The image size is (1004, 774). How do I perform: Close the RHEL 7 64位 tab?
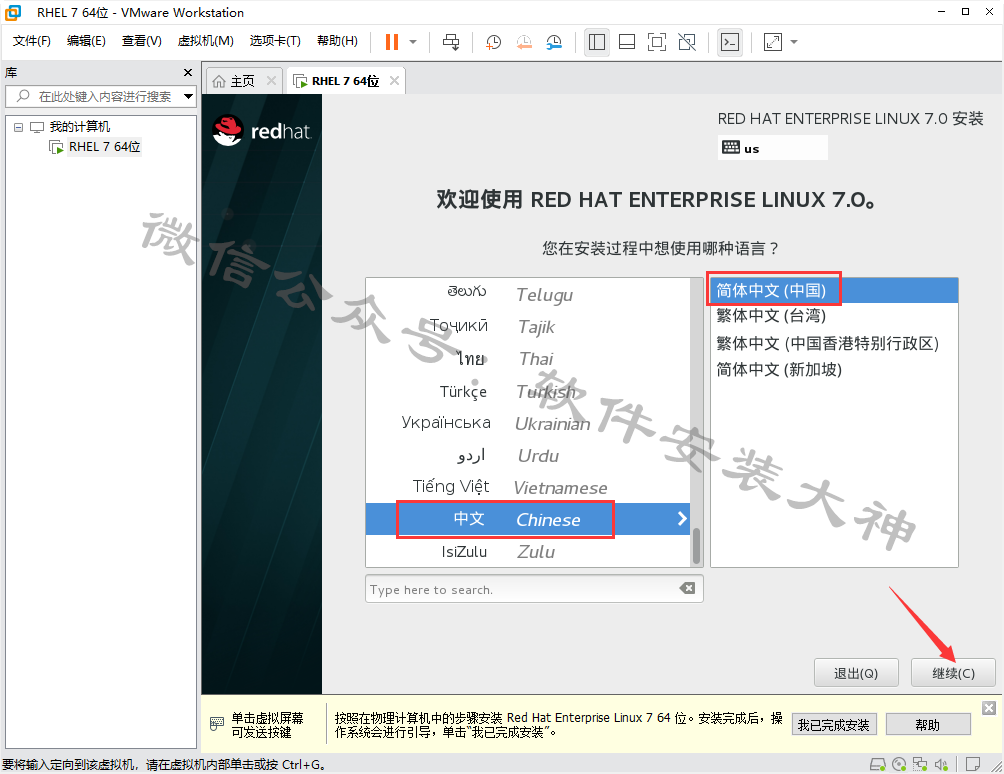point(394,81)
